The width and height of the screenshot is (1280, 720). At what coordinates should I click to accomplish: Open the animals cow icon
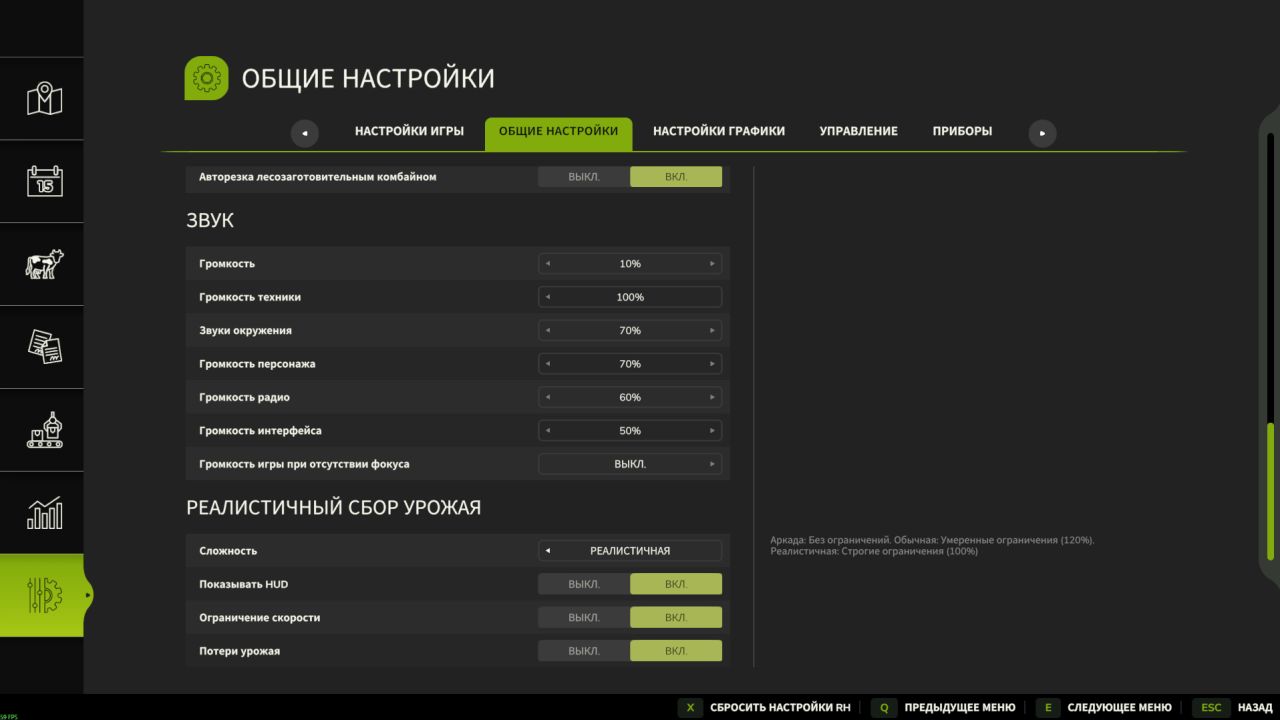point(44,264)
